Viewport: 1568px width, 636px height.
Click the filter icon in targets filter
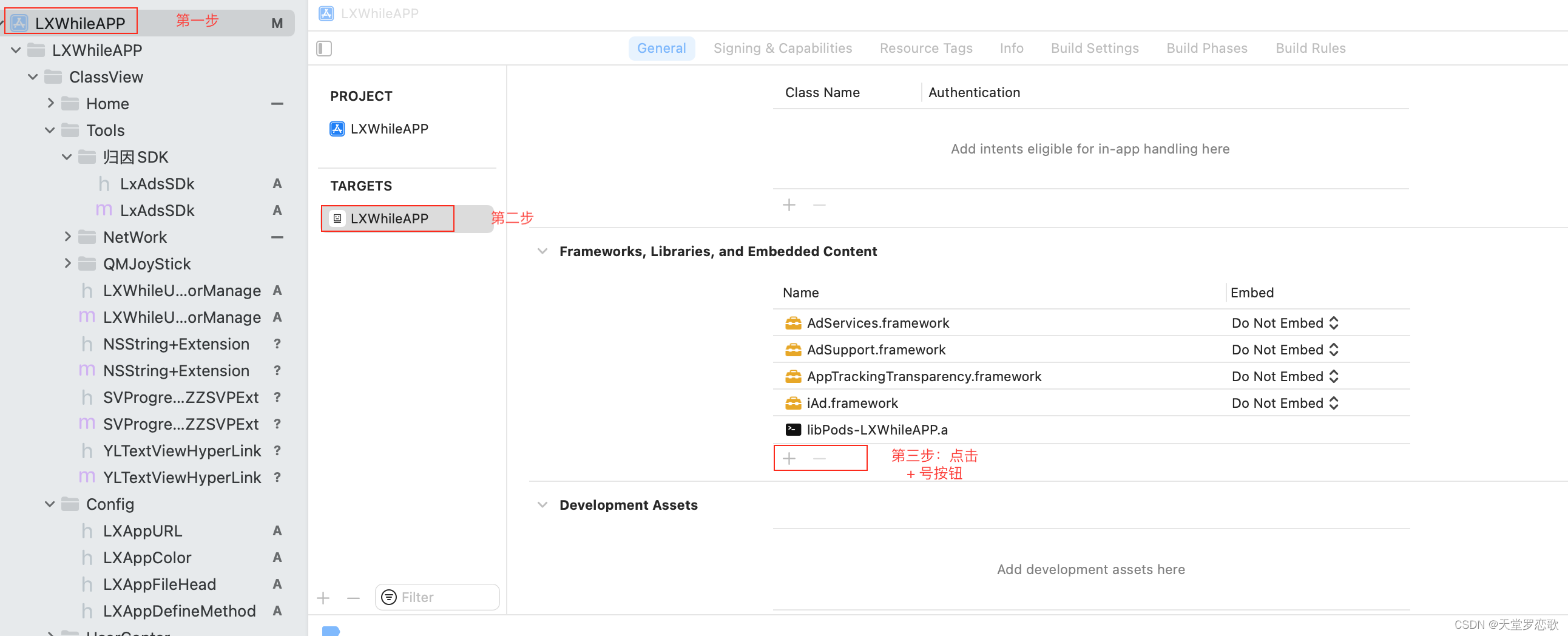[389, 597]
